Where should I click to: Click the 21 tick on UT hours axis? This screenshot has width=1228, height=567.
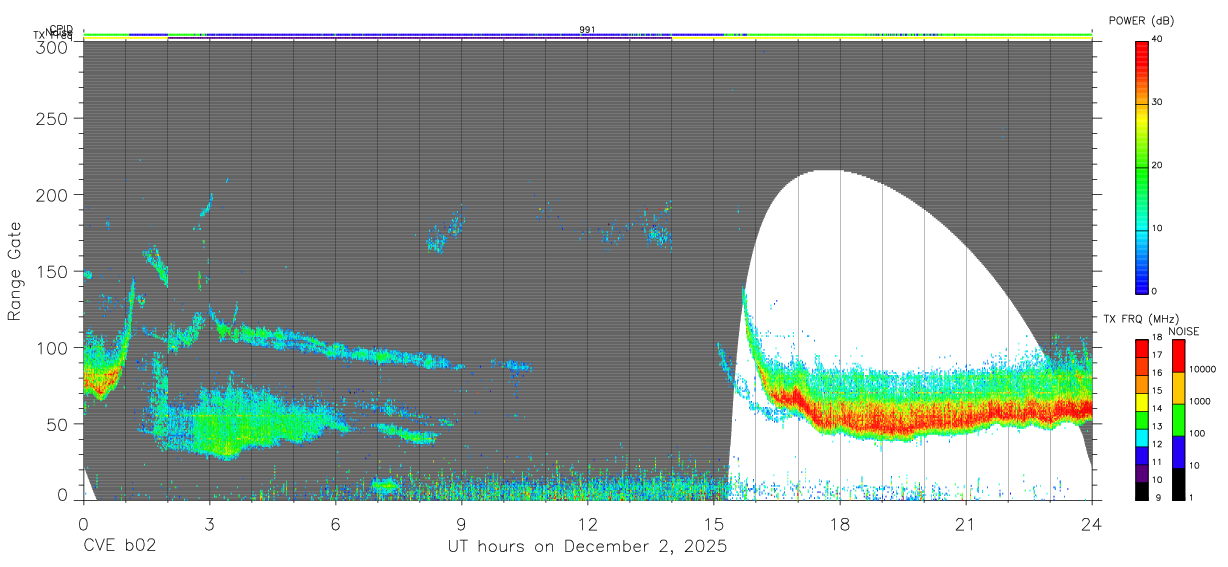click(965, 523)
